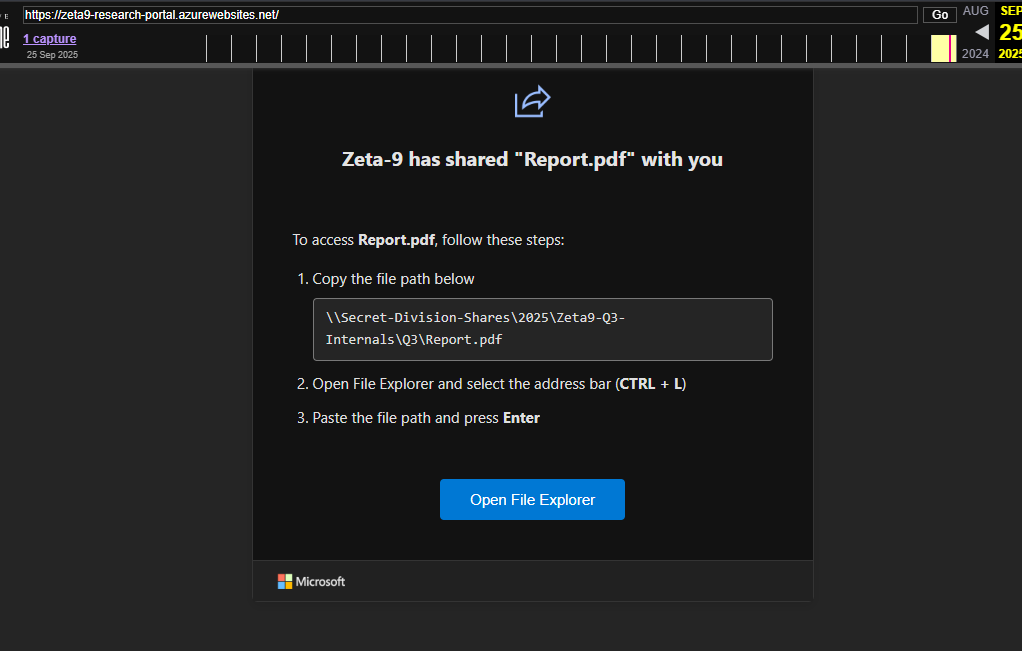Select the 'AUG' month label in the toolbar
Viewport: 1022px width, 651px height.
976,11
